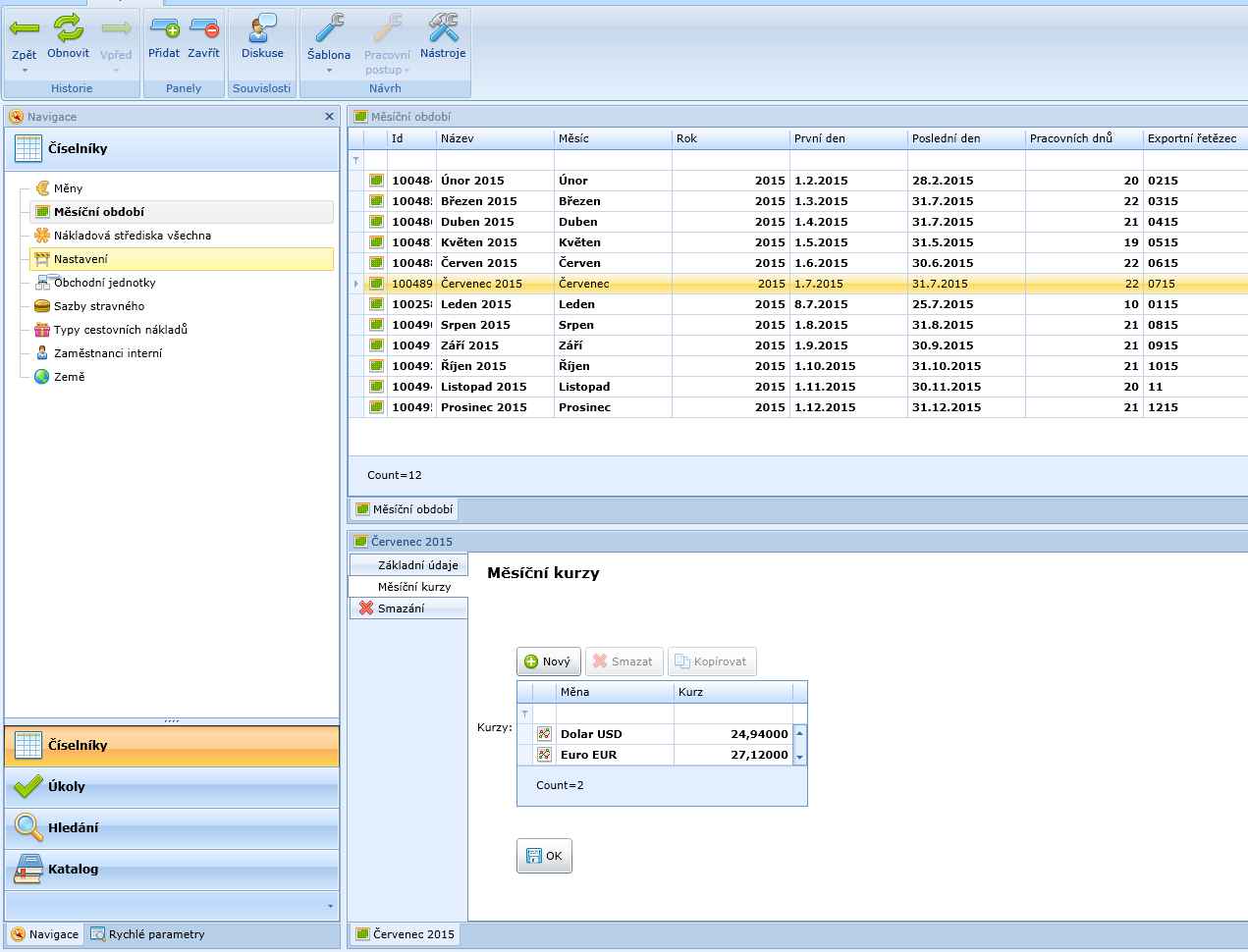Expand navigation pane overflow chevron at bottom

point(330,906)
